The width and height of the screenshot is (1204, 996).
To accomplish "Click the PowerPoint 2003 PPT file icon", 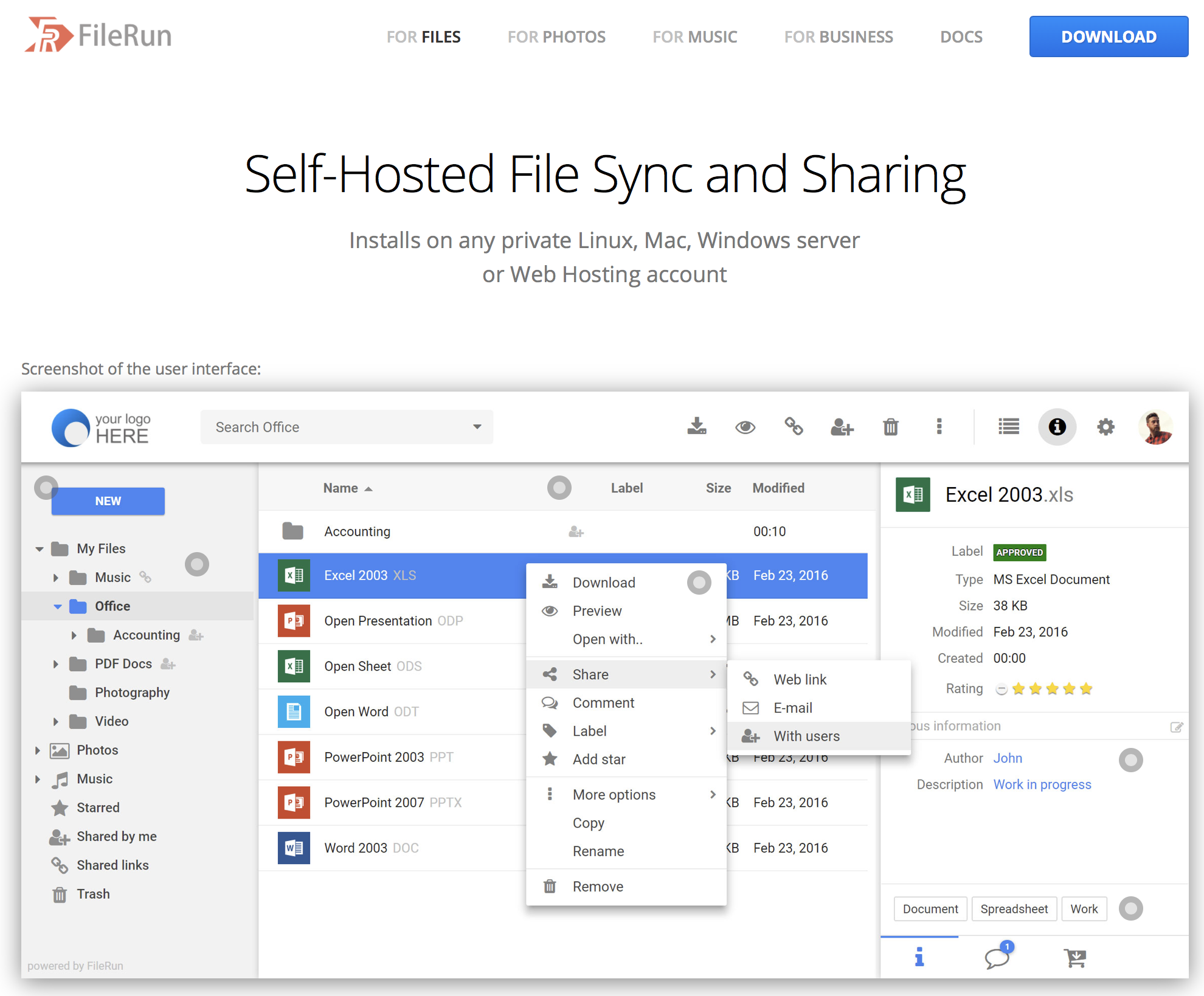I will click(x=294, y=757).
